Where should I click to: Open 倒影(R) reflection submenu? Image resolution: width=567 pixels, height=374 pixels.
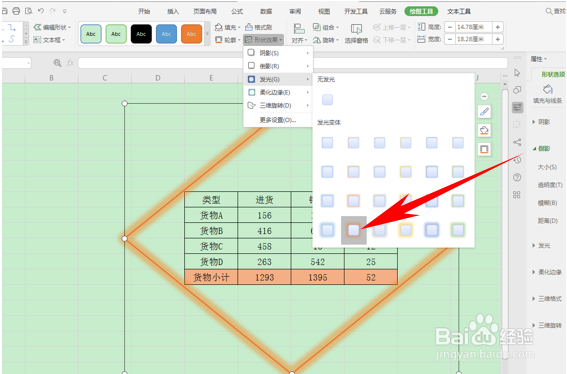click(278, 66)
